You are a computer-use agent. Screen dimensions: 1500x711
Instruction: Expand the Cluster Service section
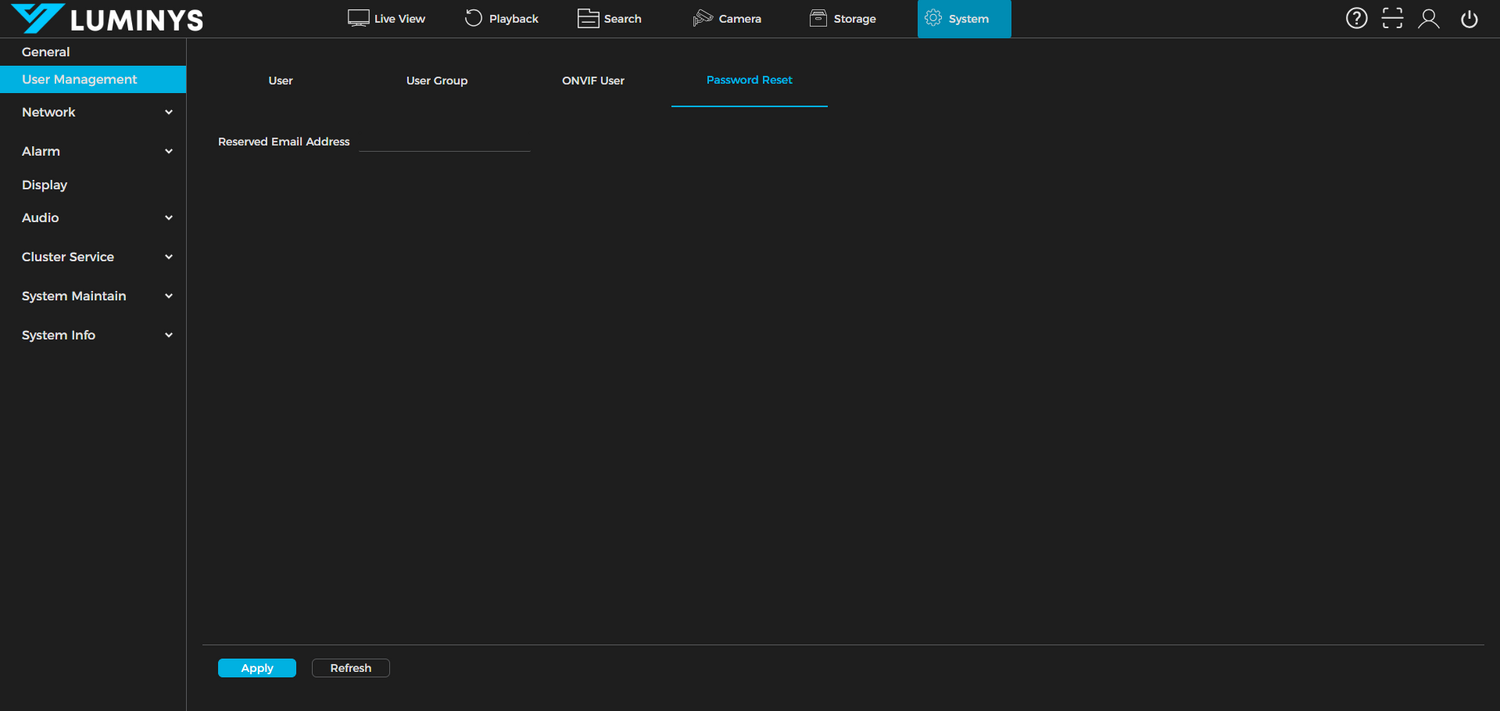click(x=93, y=257)
